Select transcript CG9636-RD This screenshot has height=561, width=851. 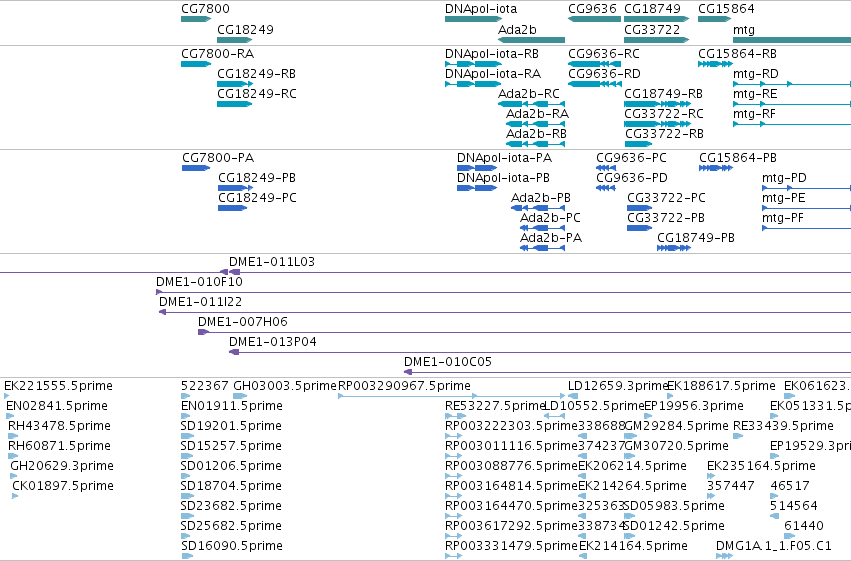(x=594, y=84)
